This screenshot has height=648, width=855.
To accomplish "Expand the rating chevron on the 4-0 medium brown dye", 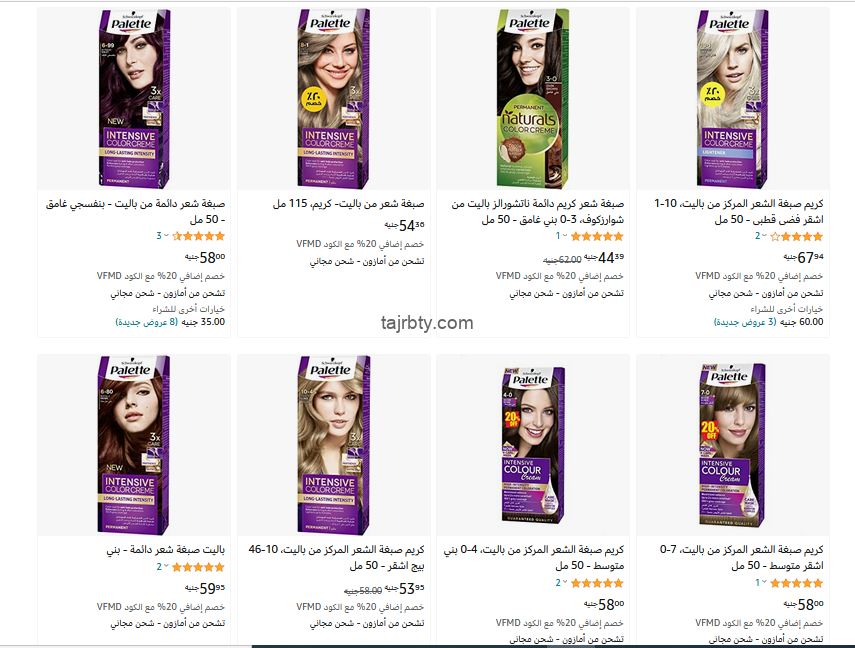I will [565, 583].
